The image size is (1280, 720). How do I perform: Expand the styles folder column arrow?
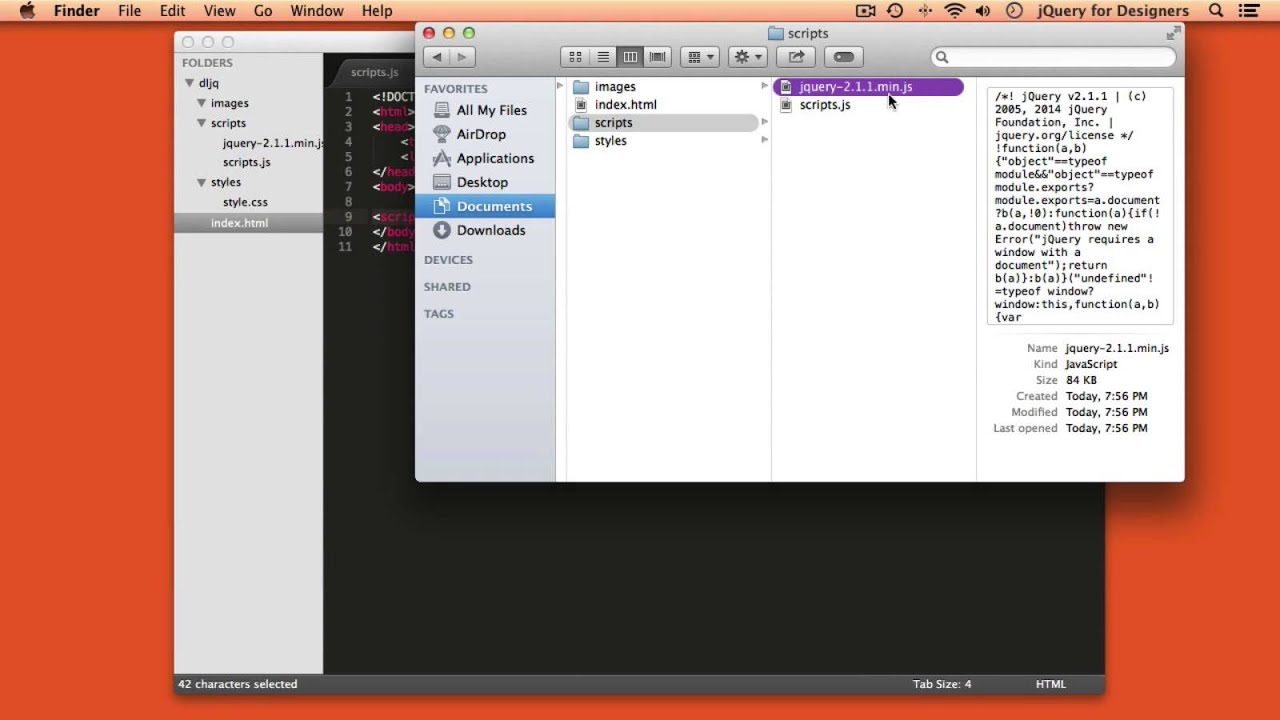click(x=765, y=140)
